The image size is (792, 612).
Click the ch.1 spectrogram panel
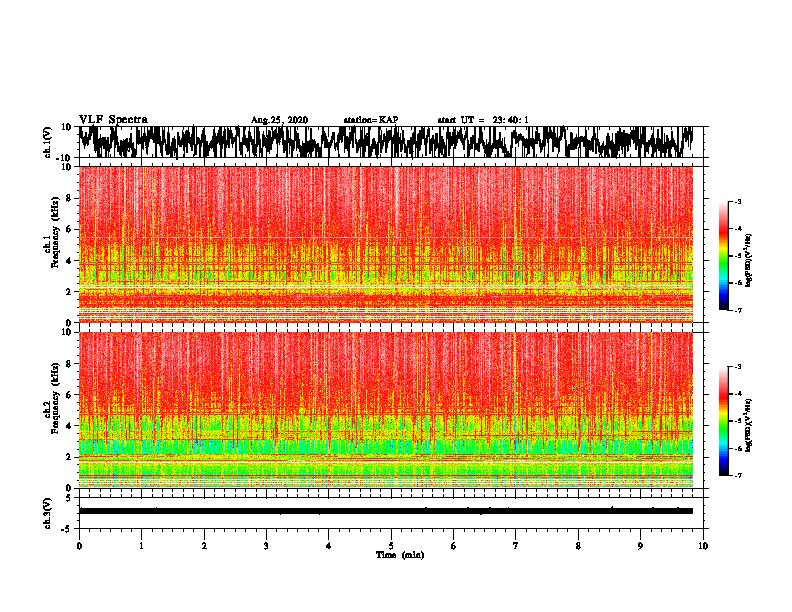click(x=386, y=244)
